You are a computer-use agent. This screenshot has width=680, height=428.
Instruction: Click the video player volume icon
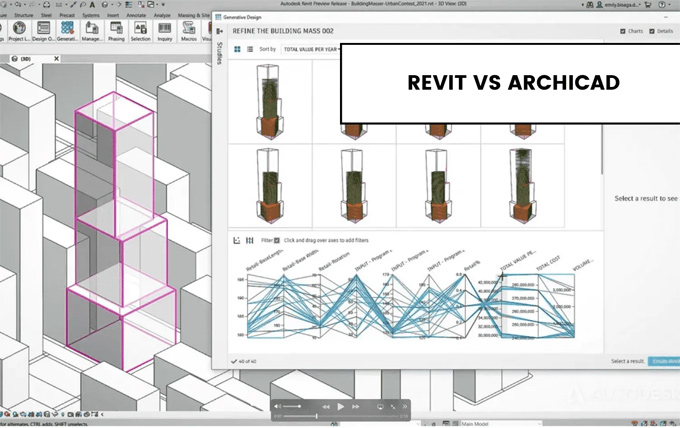click(278, 406)
